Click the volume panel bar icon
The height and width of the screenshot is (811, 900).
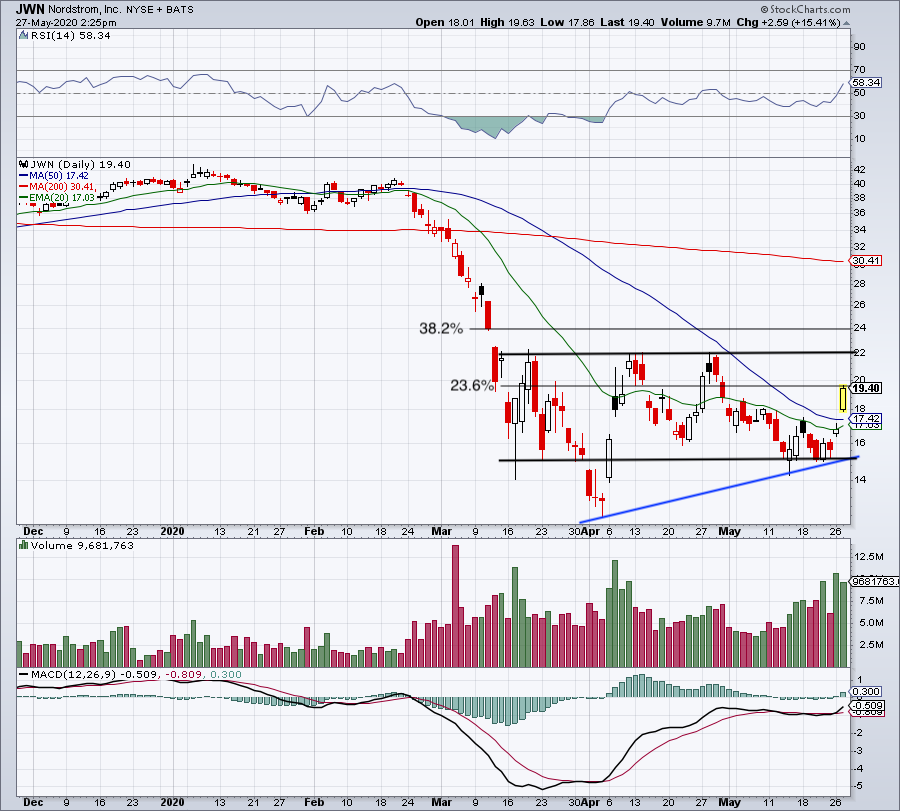tap(23, 545)
